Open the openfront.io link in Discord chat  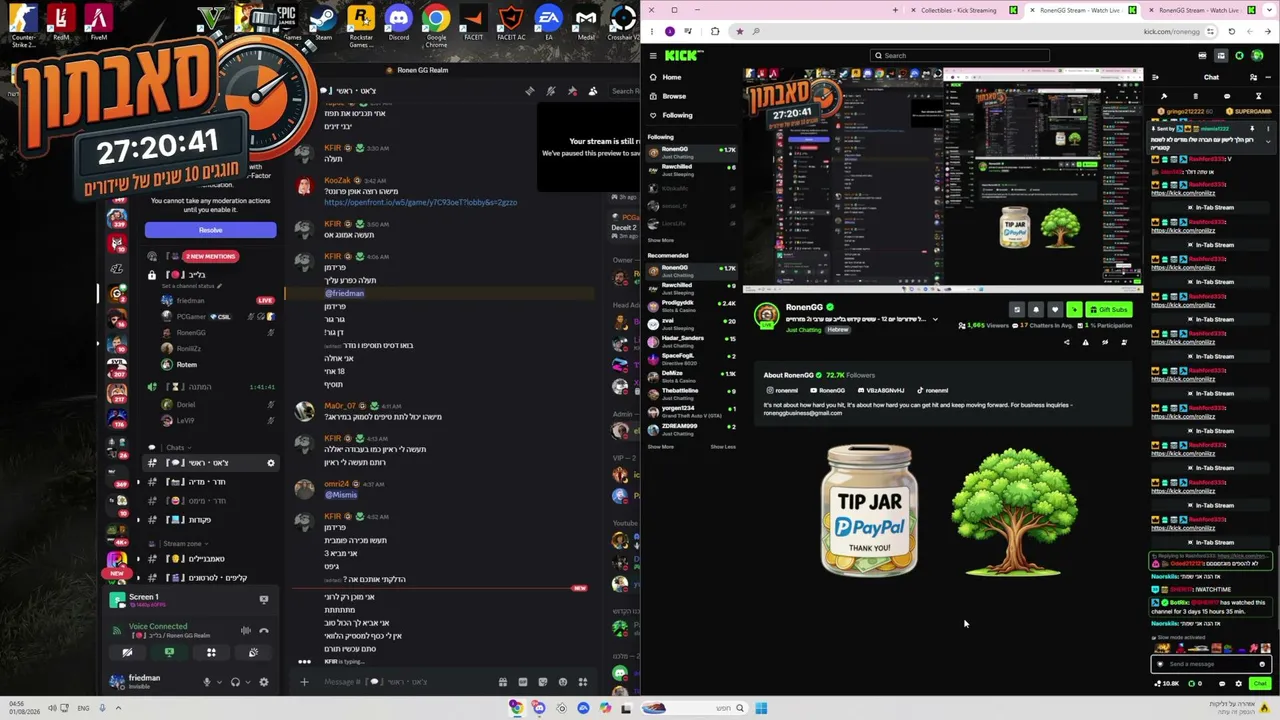(420, 202)
